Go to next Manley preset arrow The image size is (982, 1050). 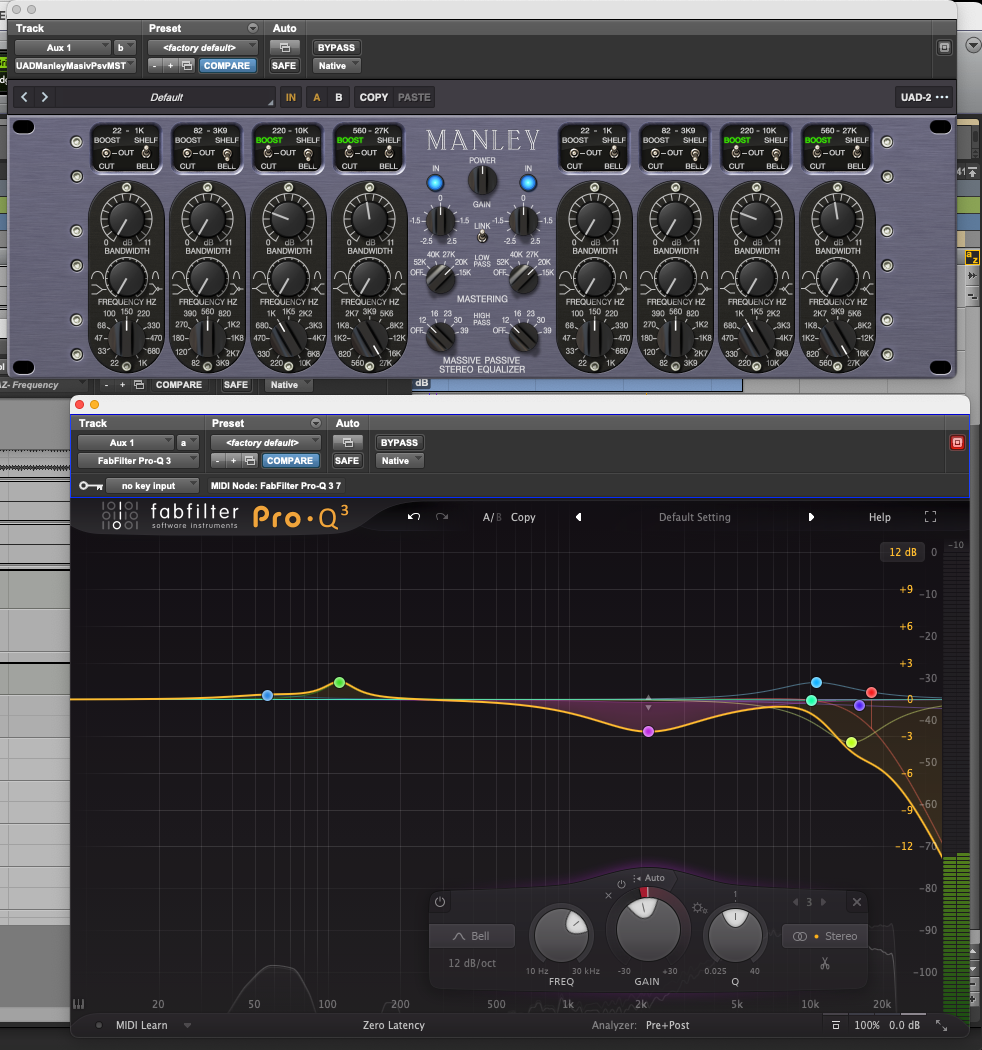coord(45,97)
